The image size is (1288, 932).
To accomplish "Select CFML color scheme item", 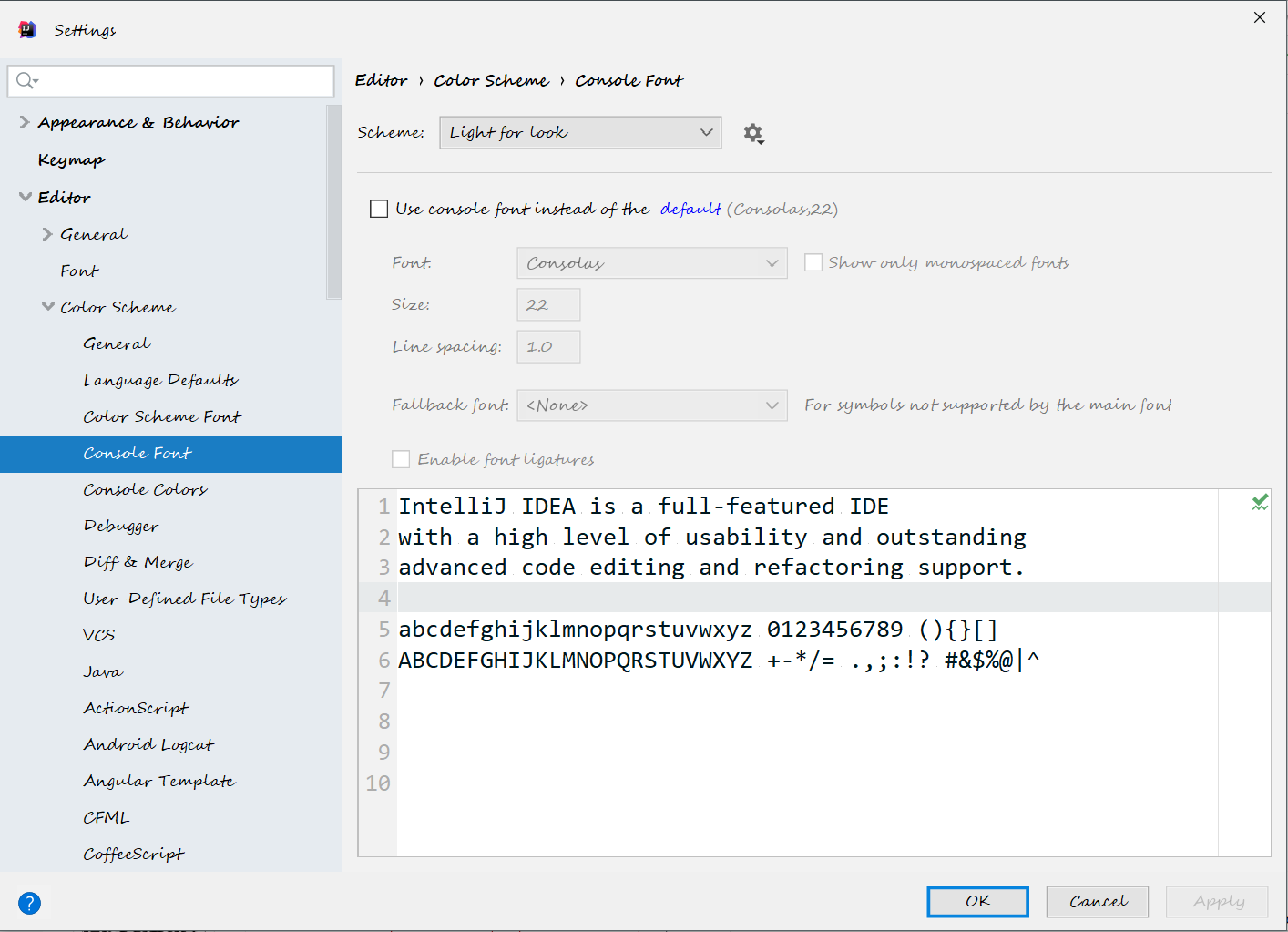I will tap(106, 817).
